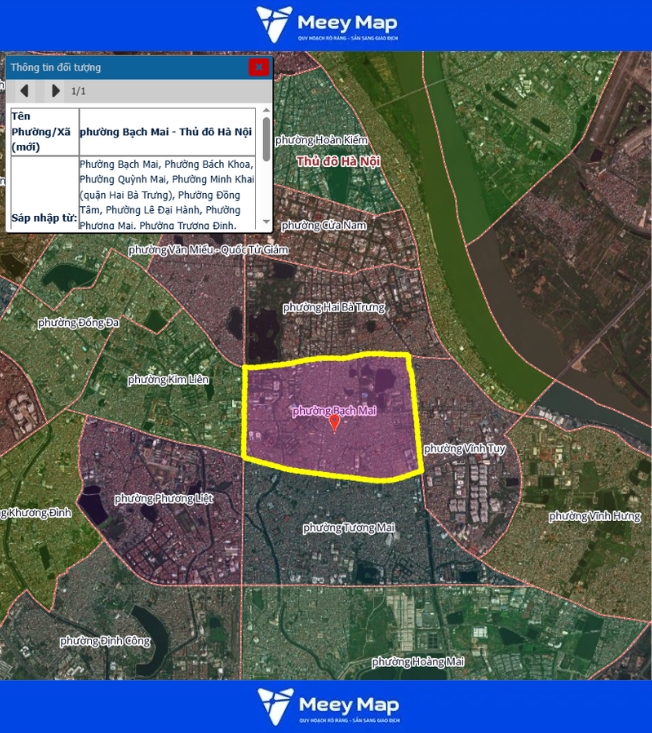Select the phường Hai Bà Trưng region label
Screen dimensions: 652x733
333,307
